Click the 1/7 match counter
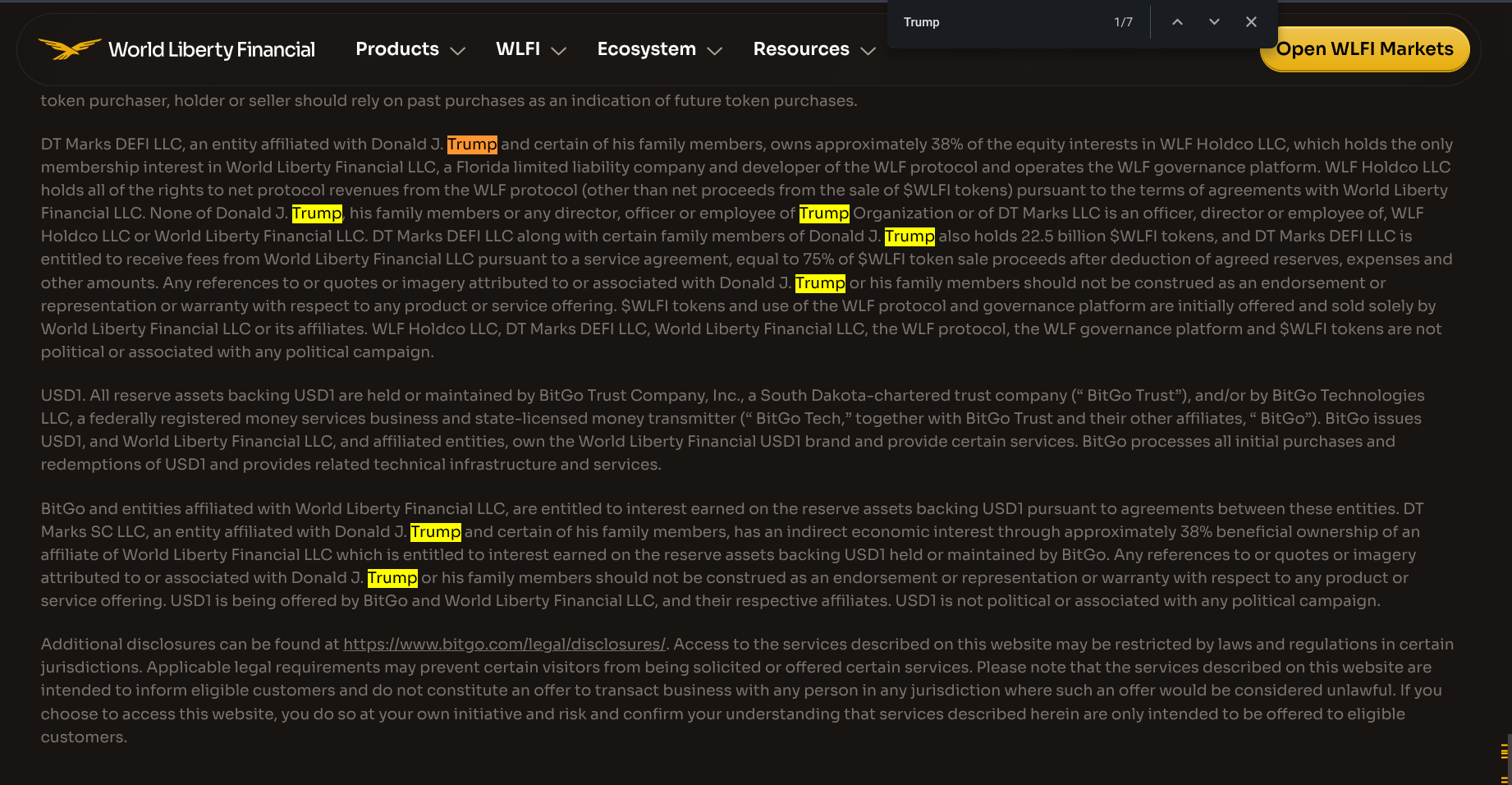1512x785 pixels. 1123,22
